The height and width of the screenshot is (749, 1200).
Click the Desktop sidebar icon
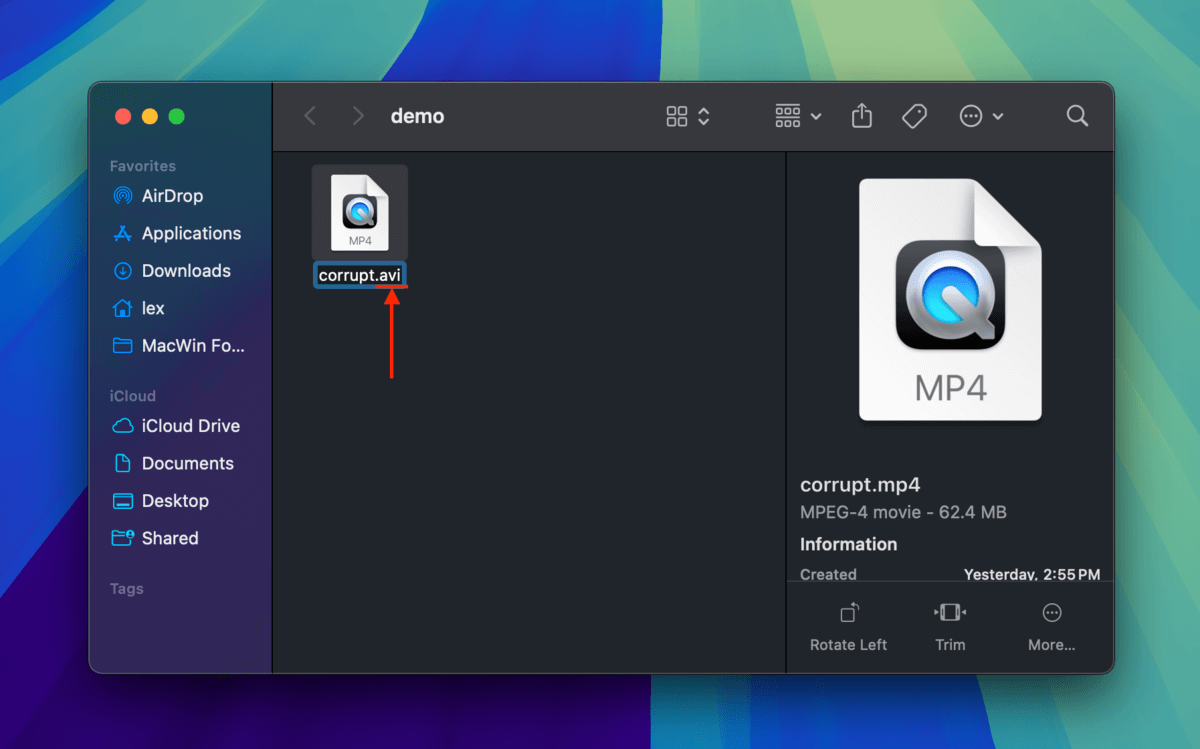click(x=123, y=501)
